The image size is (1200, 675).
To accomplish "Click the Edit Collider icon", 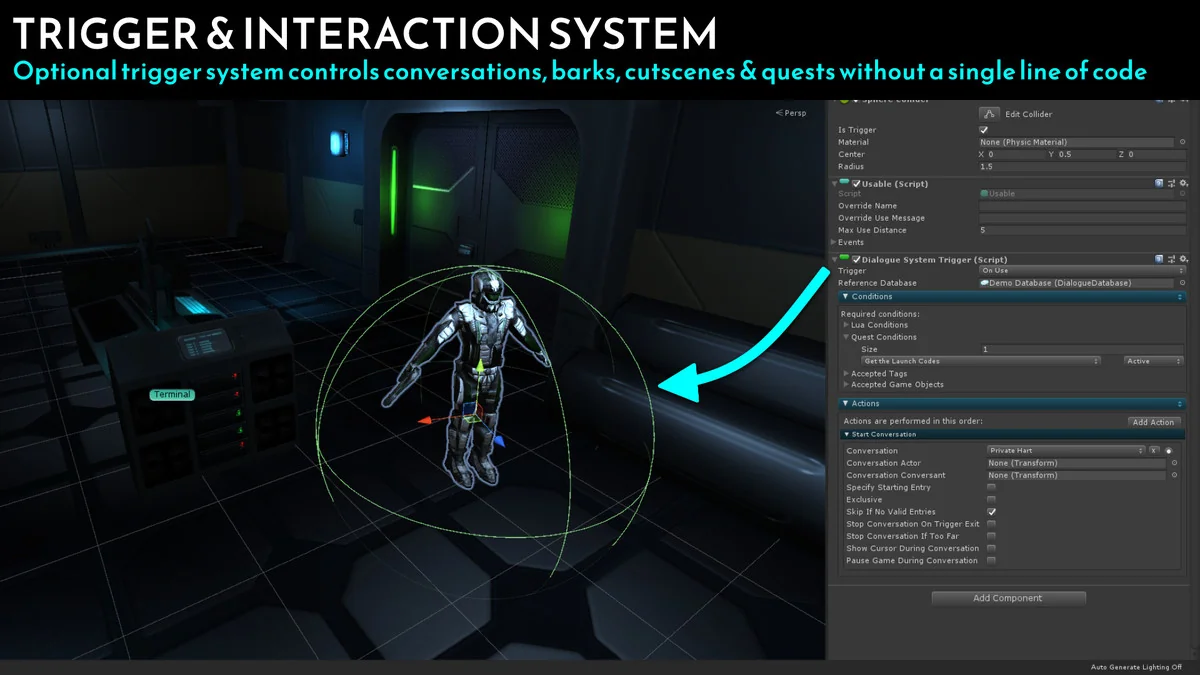I will [x=989, y=113].
